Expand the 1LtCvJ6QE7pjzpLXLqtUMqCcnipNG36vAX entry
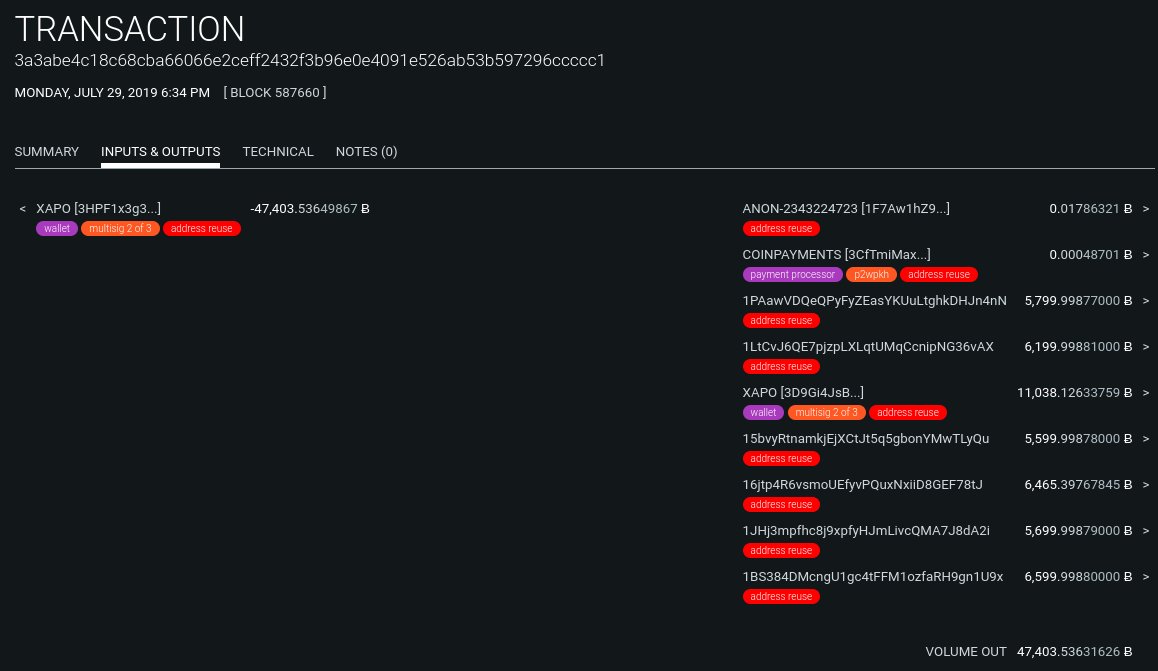 pyautogui.click(x=868, y=346)
